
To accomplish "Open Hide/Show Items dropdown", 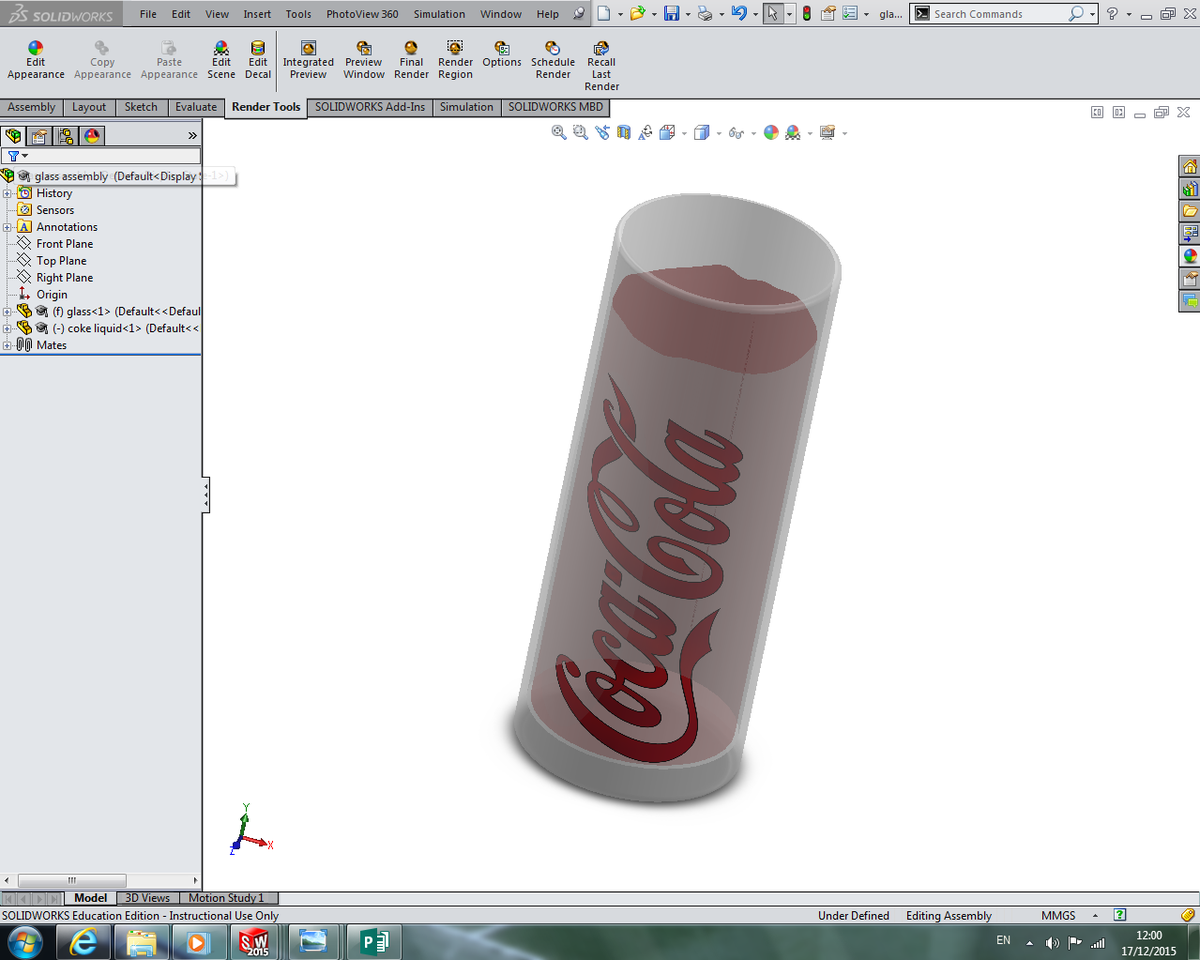I will tap(752, 133).
